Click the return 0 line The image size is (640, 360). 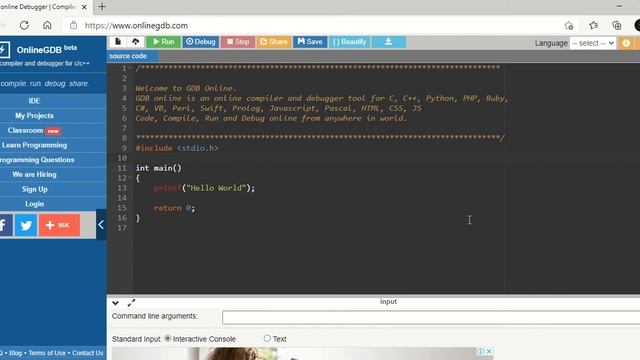point(174,208)
